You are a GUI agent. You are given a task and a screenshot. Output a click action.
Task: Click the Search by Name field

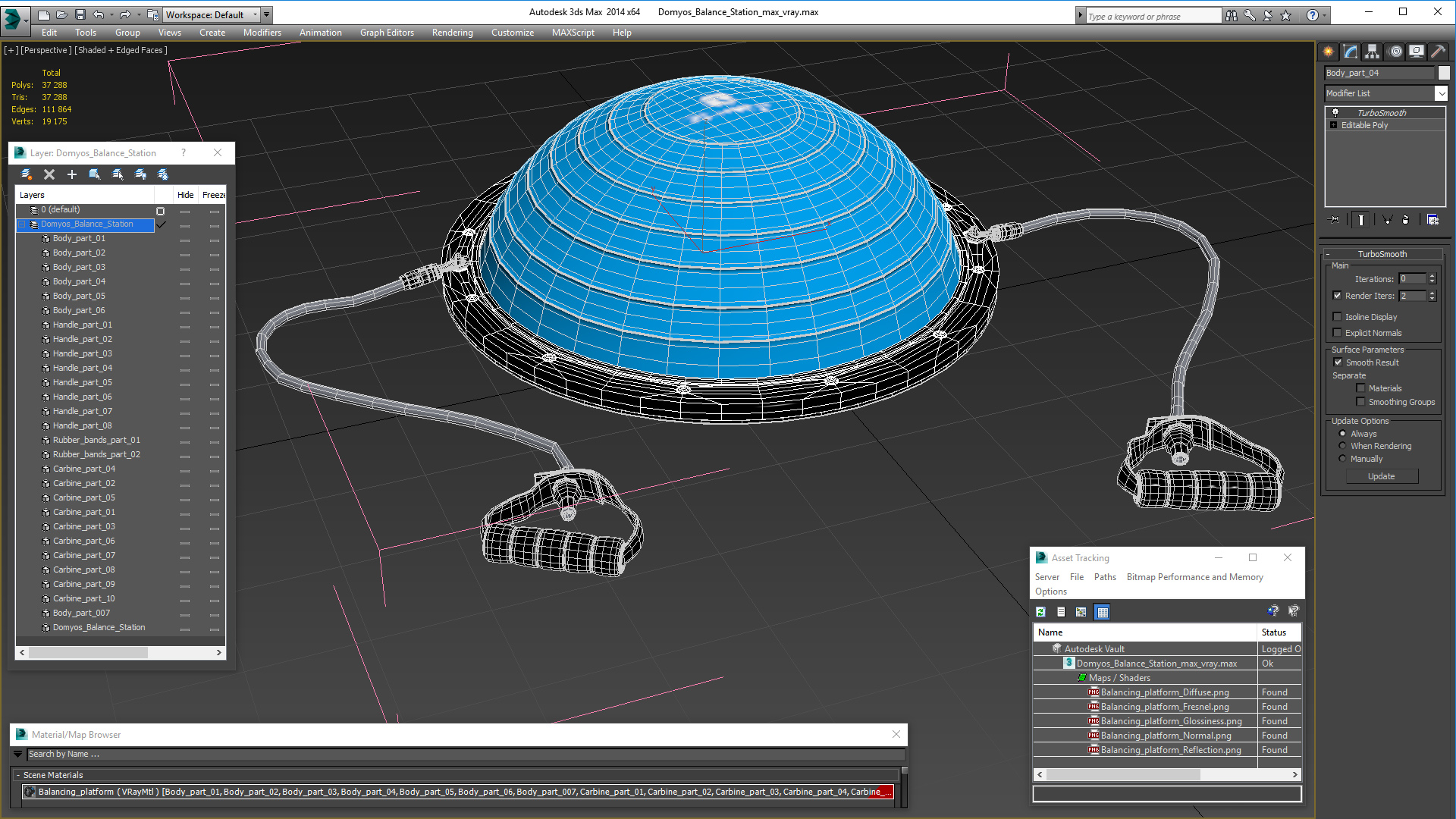[x=466, y=754]
